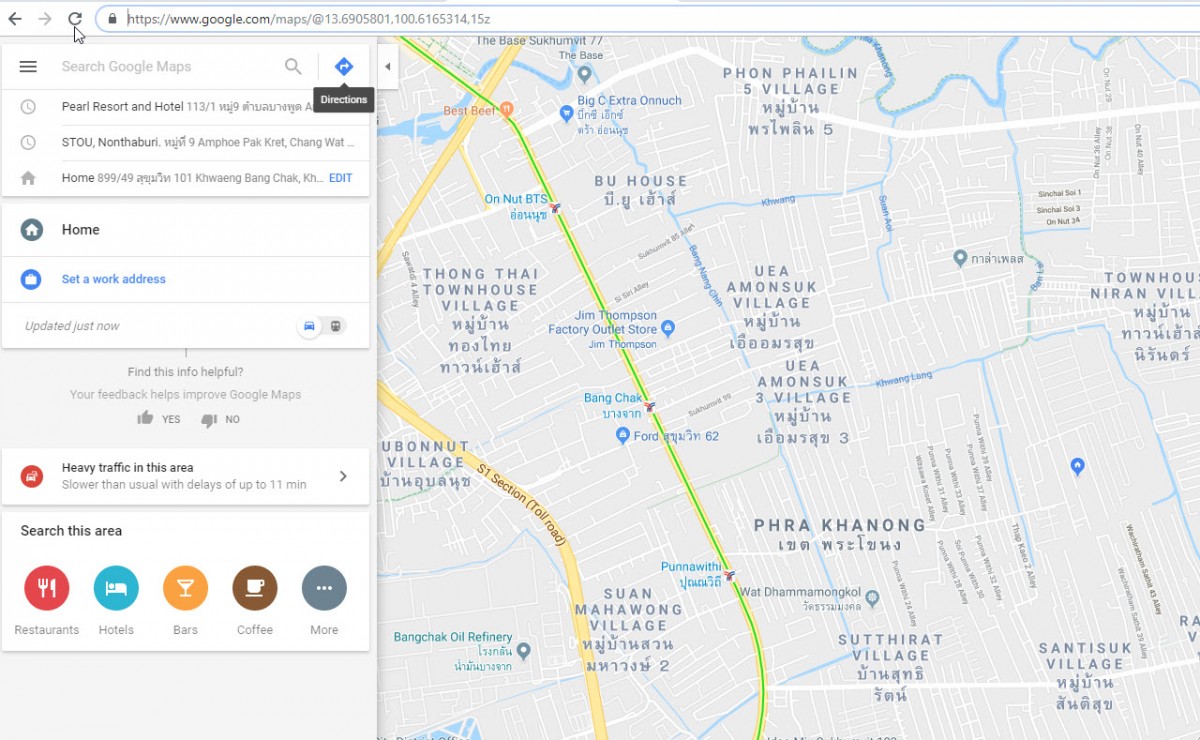Click the Home card's house icon
The height and width of the screenshot is (740, 1200).
[32, 230]
